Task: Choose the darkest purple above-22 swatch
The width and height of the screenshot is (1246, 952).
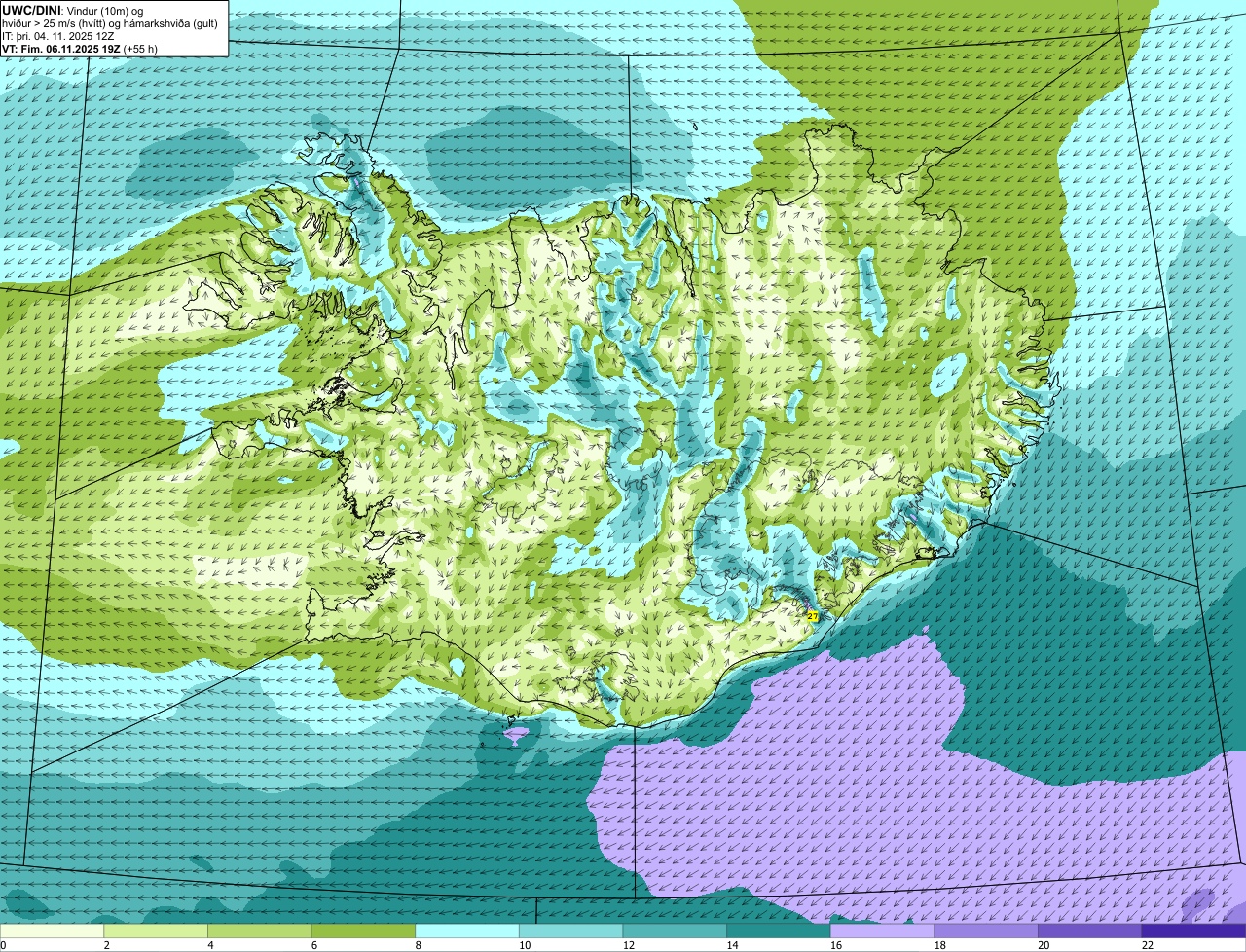Action: click(x=1193, y=931)
